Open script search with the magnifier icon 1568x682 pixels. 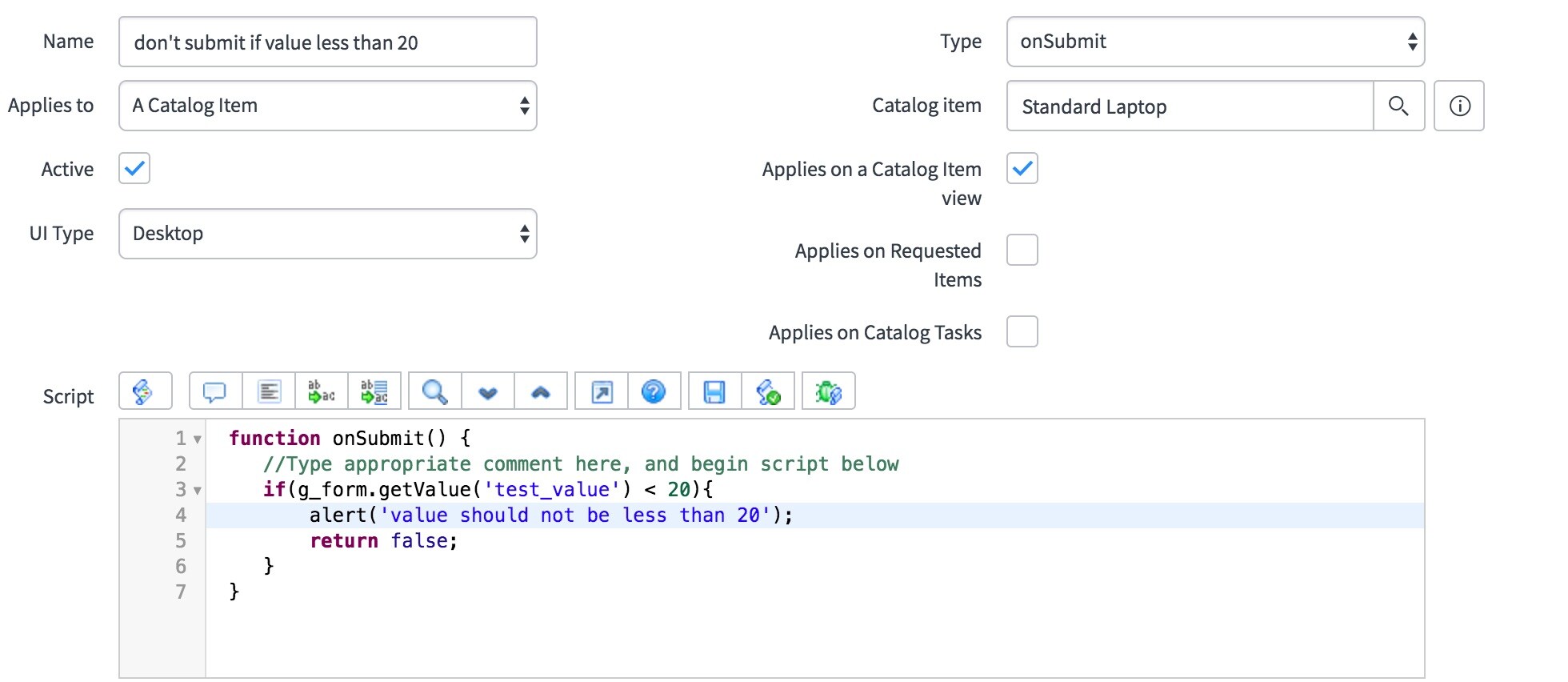coord(434,391)
